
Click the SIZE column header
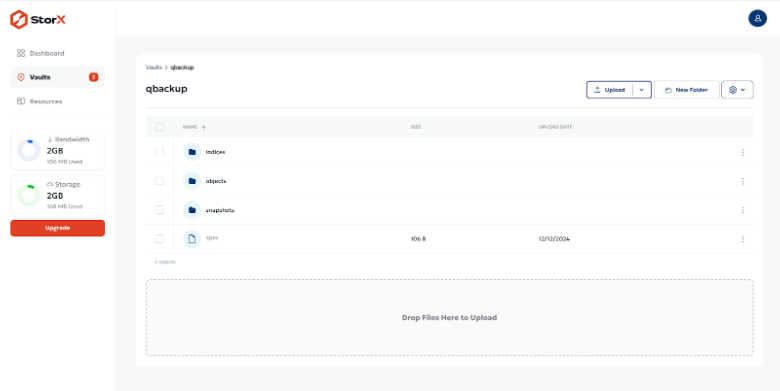tap(416, 127)
